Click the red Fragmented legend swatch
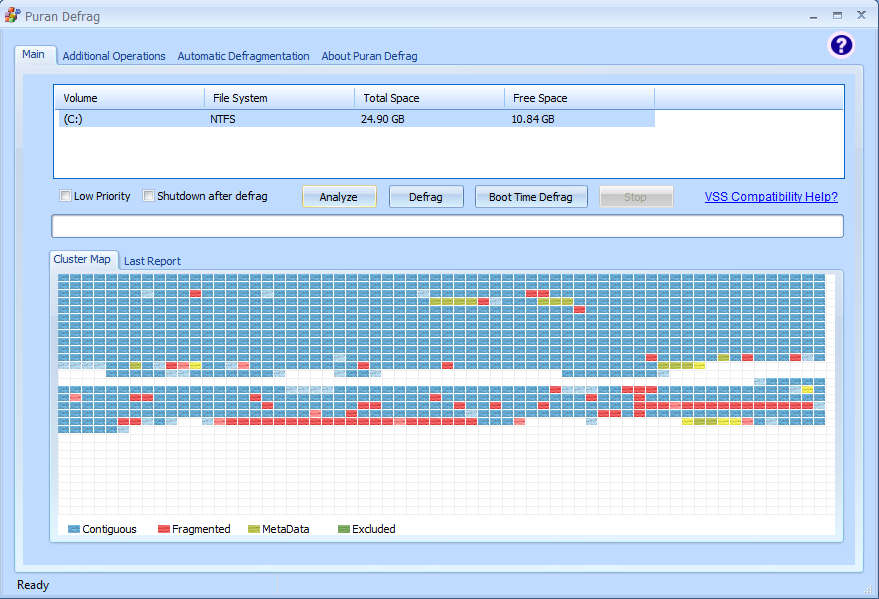This screenshot has width=879, height=599. [163, 529]
